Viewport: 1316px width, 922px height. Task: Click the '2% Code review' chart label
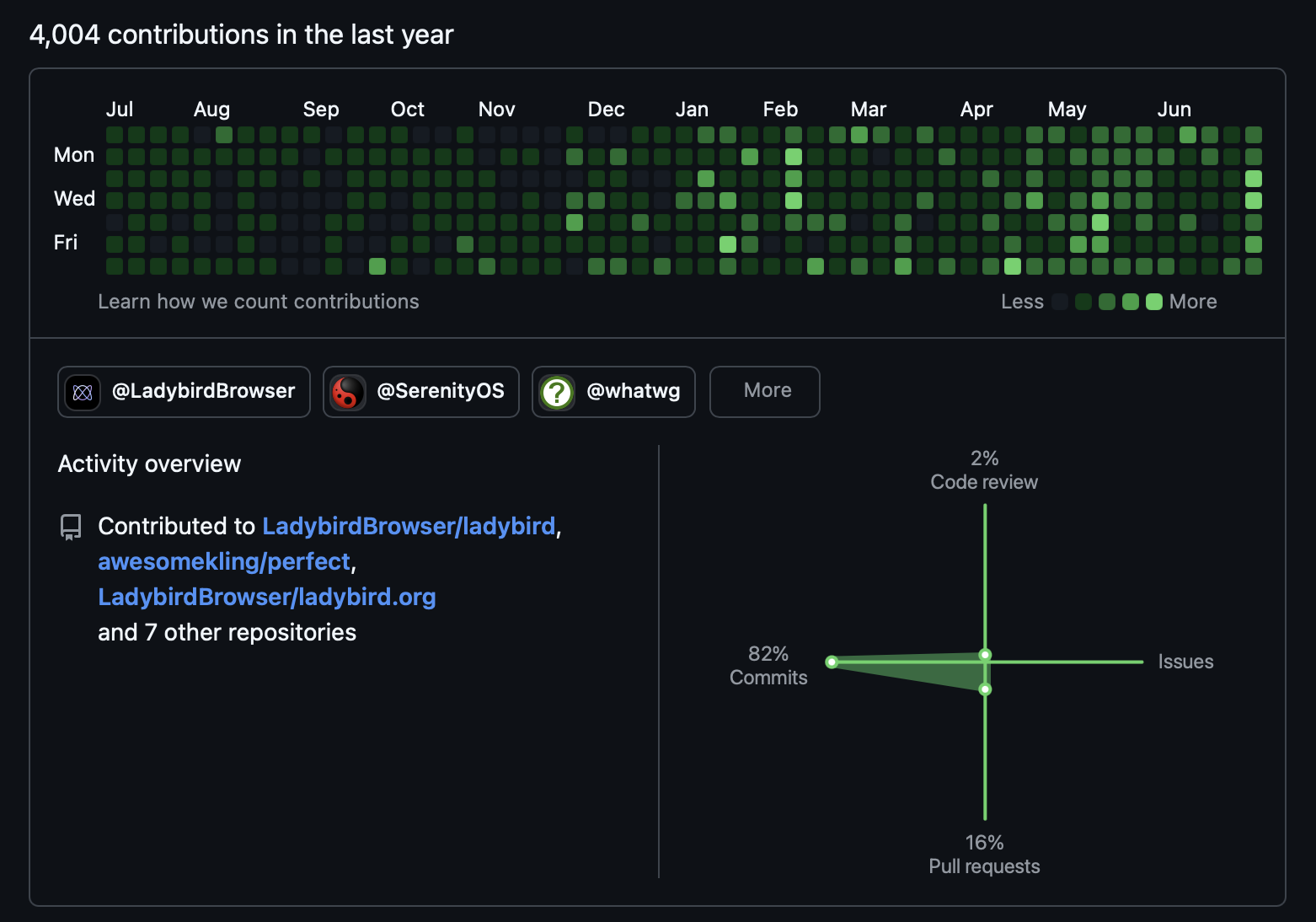coord(984,470)
